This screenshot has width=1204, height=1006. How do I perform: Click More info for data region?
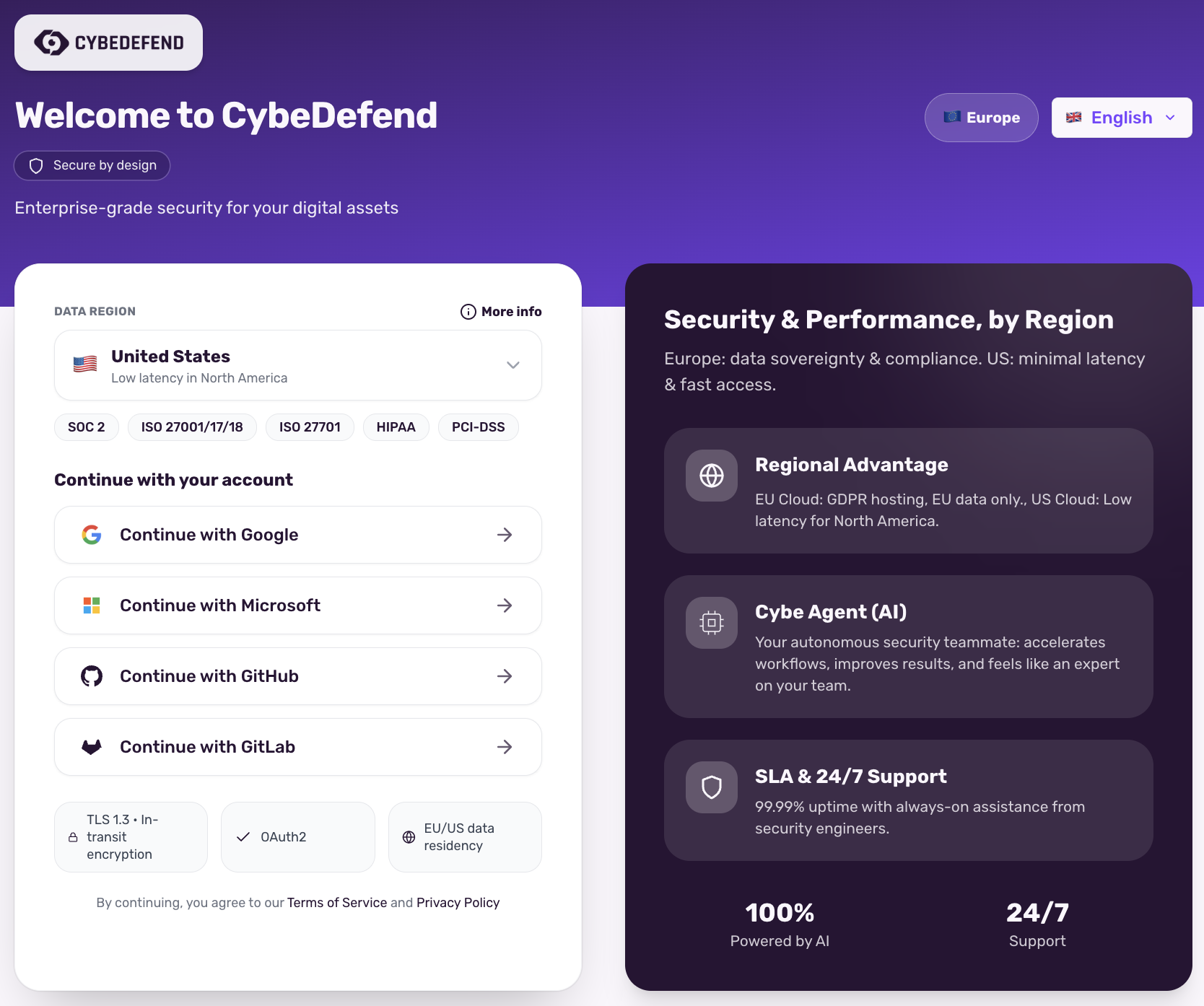(x=502, y=312)
